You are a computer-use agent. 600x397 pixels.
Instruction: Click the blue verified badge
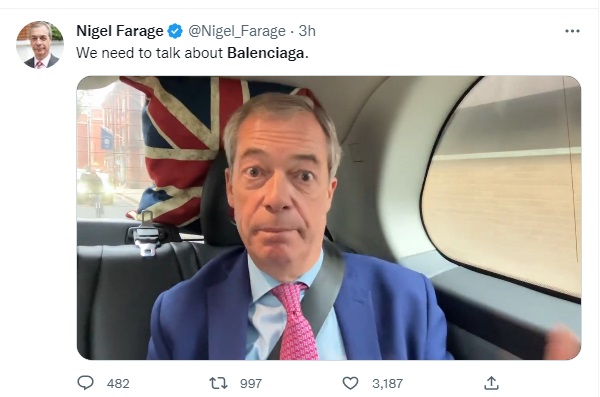tap(175, 31)
